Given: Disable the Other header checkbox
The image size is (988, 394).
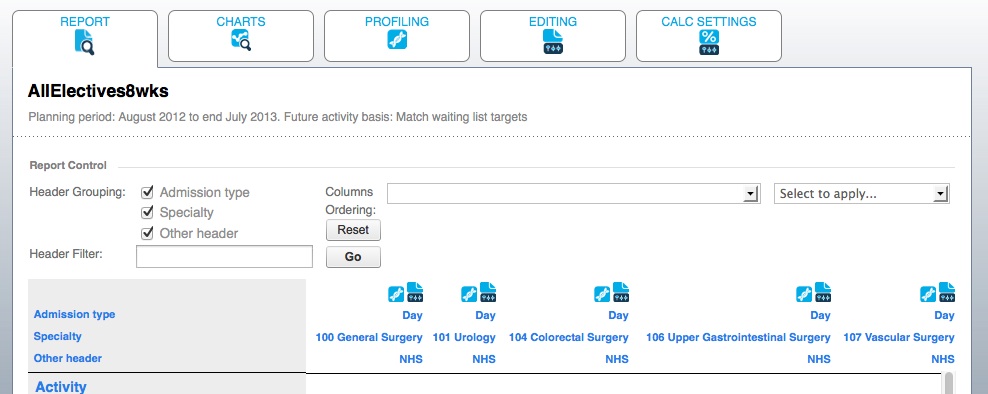Looking at the screenshot, I should click(147, 233).
